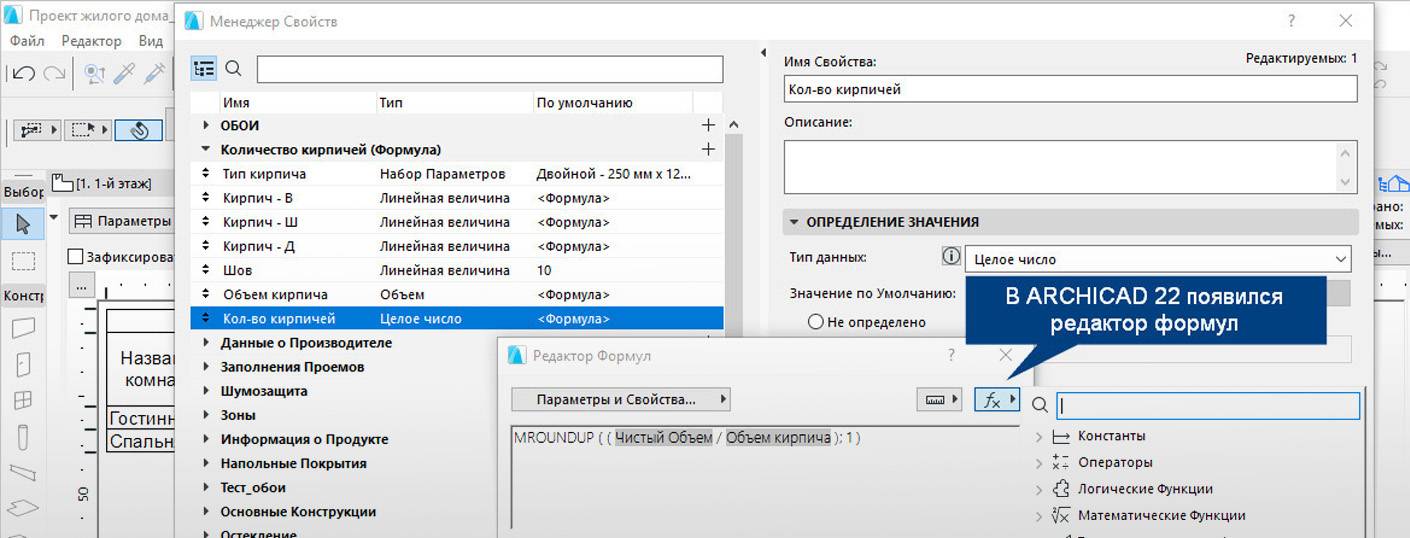1410x538 pixels.
Task: Click the floor plan icon of 1-й этаж tab
Action: [x=63, y=182]
